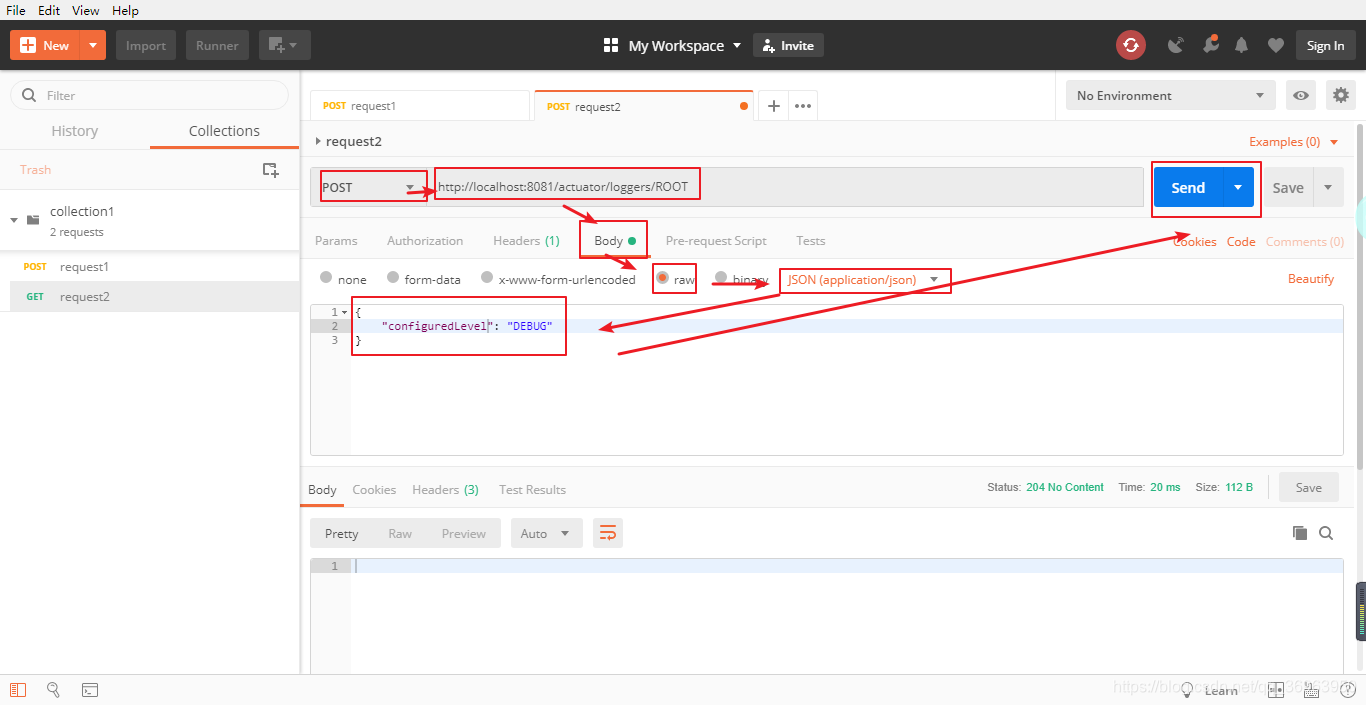The width and height of the screenshot is (1366, 705).
Task: Open the request Tests tab
Action: [x=811, y=241]
